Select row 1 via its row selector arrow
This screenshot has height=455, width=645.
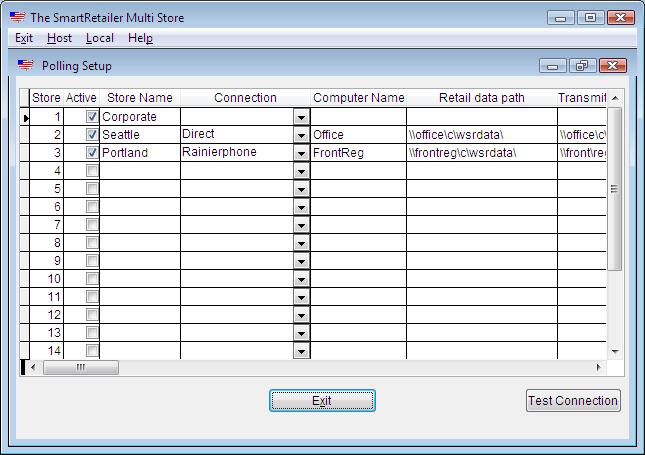click(x=25, y=118)
